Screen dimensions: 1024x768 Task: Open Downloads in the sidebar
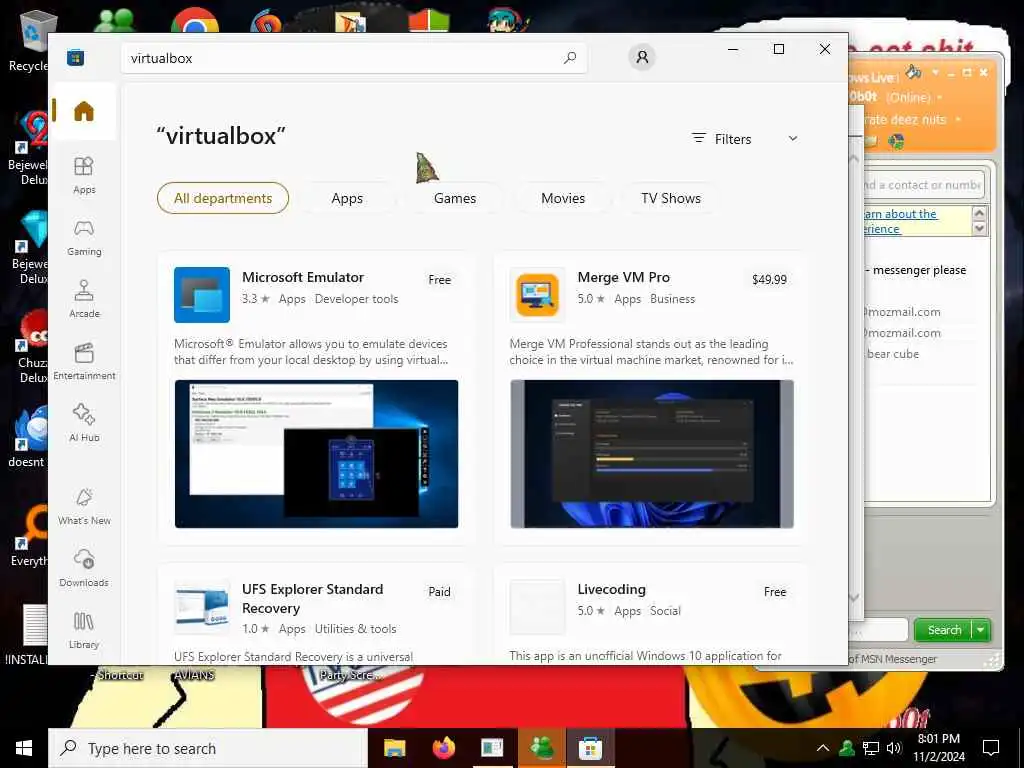pyautogui.click(x=84, y=568)
